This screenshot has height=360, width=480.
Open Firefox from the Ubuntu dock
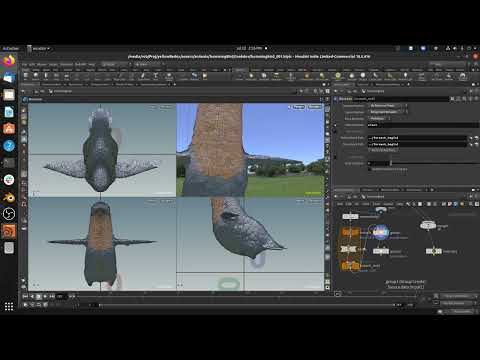coord(9,61)
